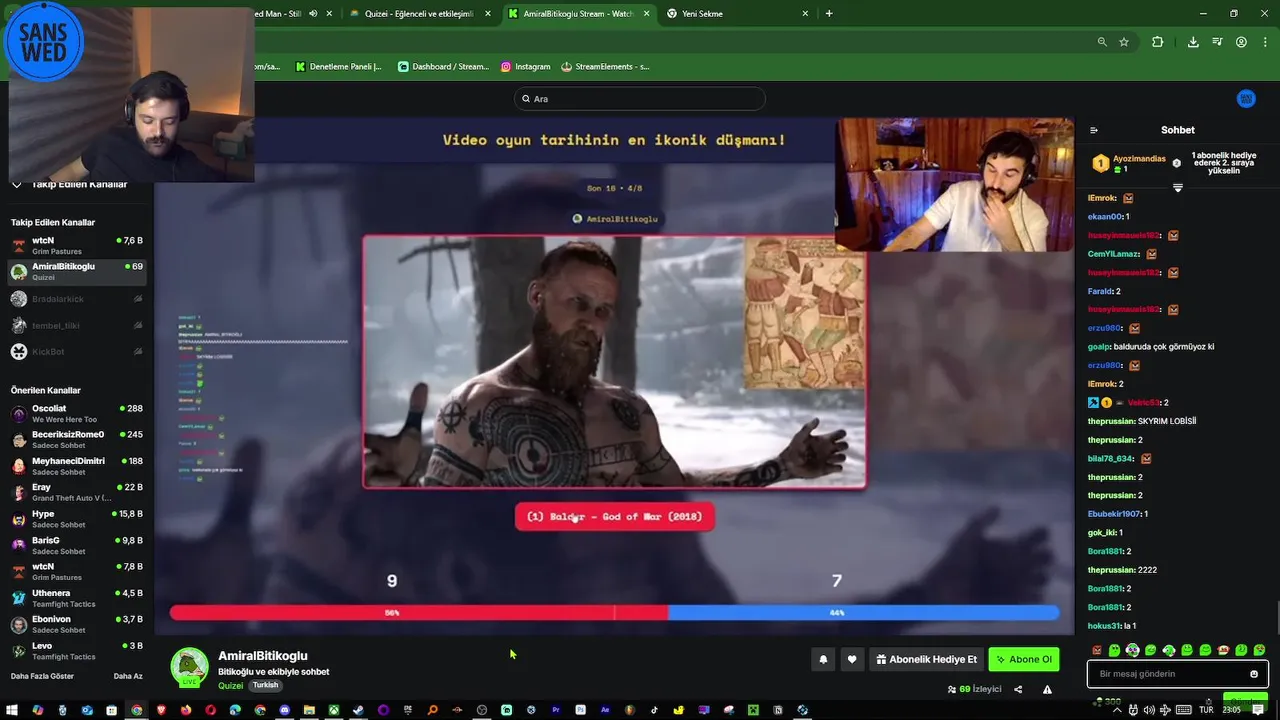Open Chrome from the Windows taskbar
Screen dimensions: 1280x720
136,710
